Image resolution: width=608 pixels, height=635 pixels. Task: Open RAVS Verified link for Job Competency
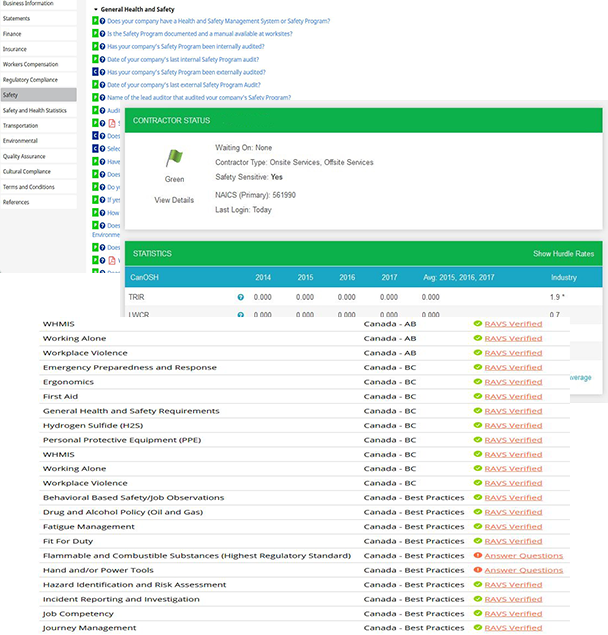coord(513,614)
